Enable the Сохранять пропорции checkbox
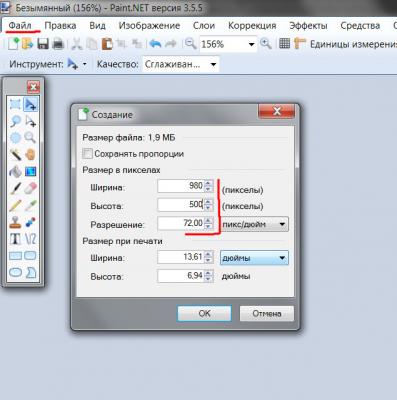The width and height of the screenshot is (397, 400). click(x=87, y=154)
